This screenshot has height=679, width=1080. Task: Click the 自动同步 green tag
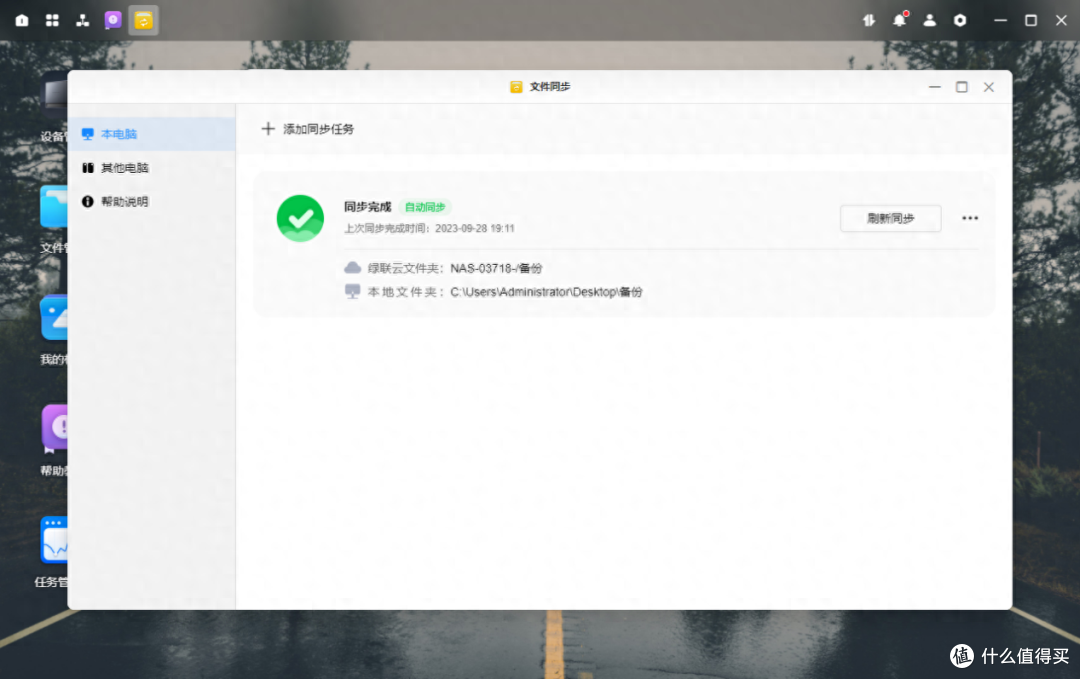point(425,207)
